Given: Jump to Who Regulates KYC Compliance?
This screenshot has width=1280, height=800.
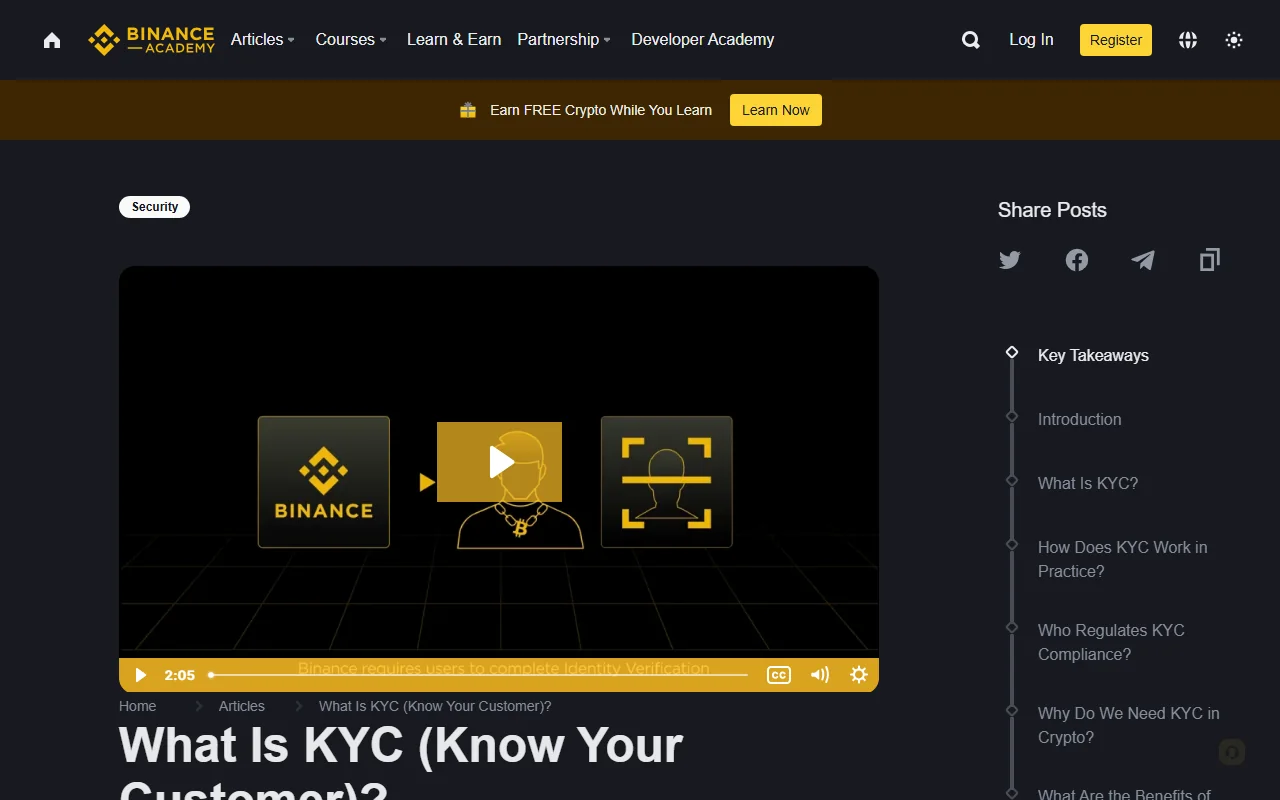Looking at the screenshot, I should point(1111,642).
